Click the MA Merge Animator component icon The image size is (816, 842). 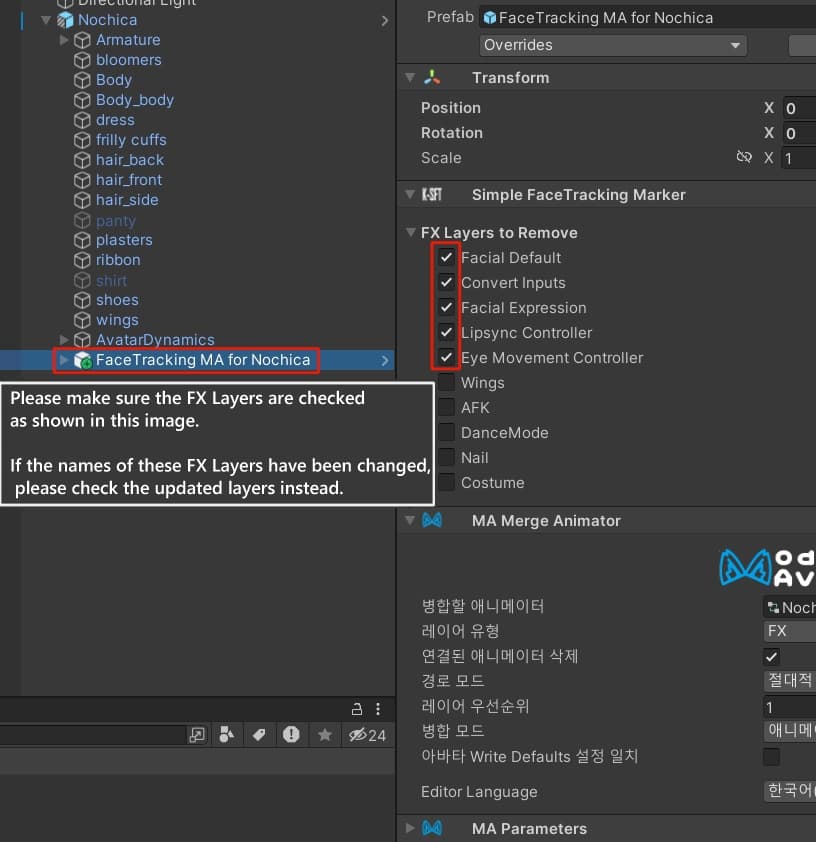[432, 520]
